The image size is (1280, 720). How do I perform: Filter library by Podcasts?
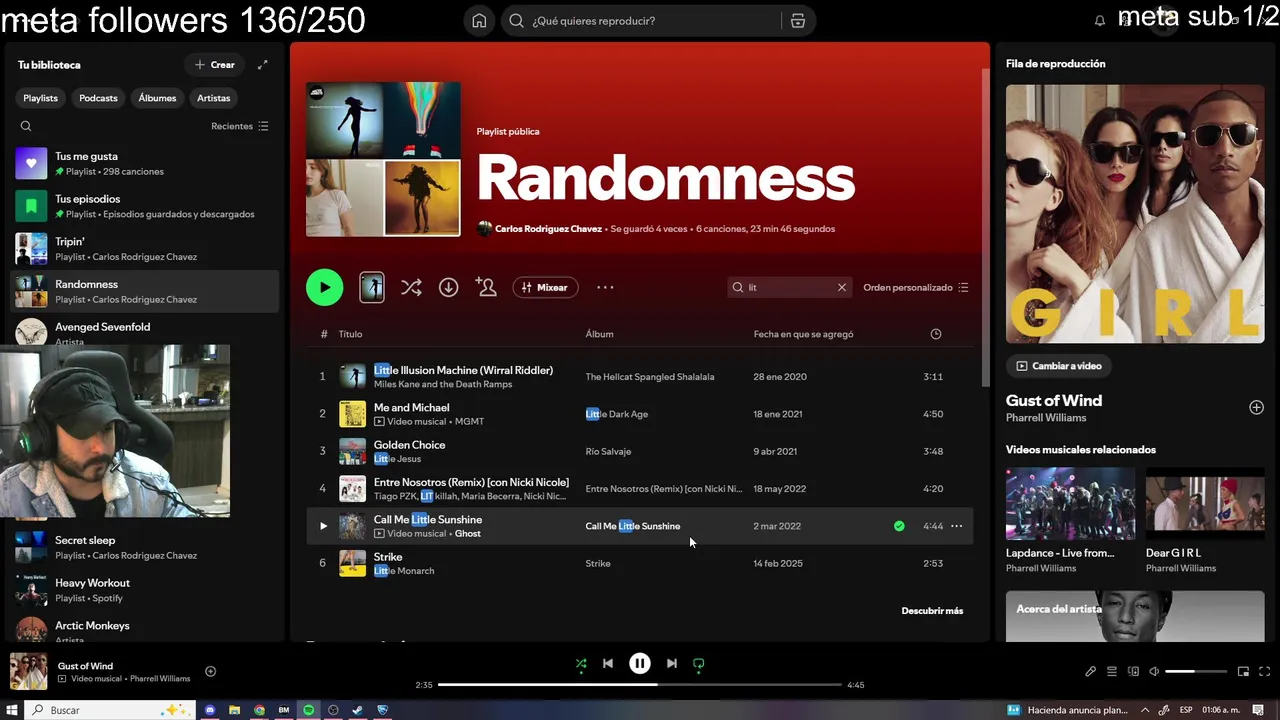(98, 98)
